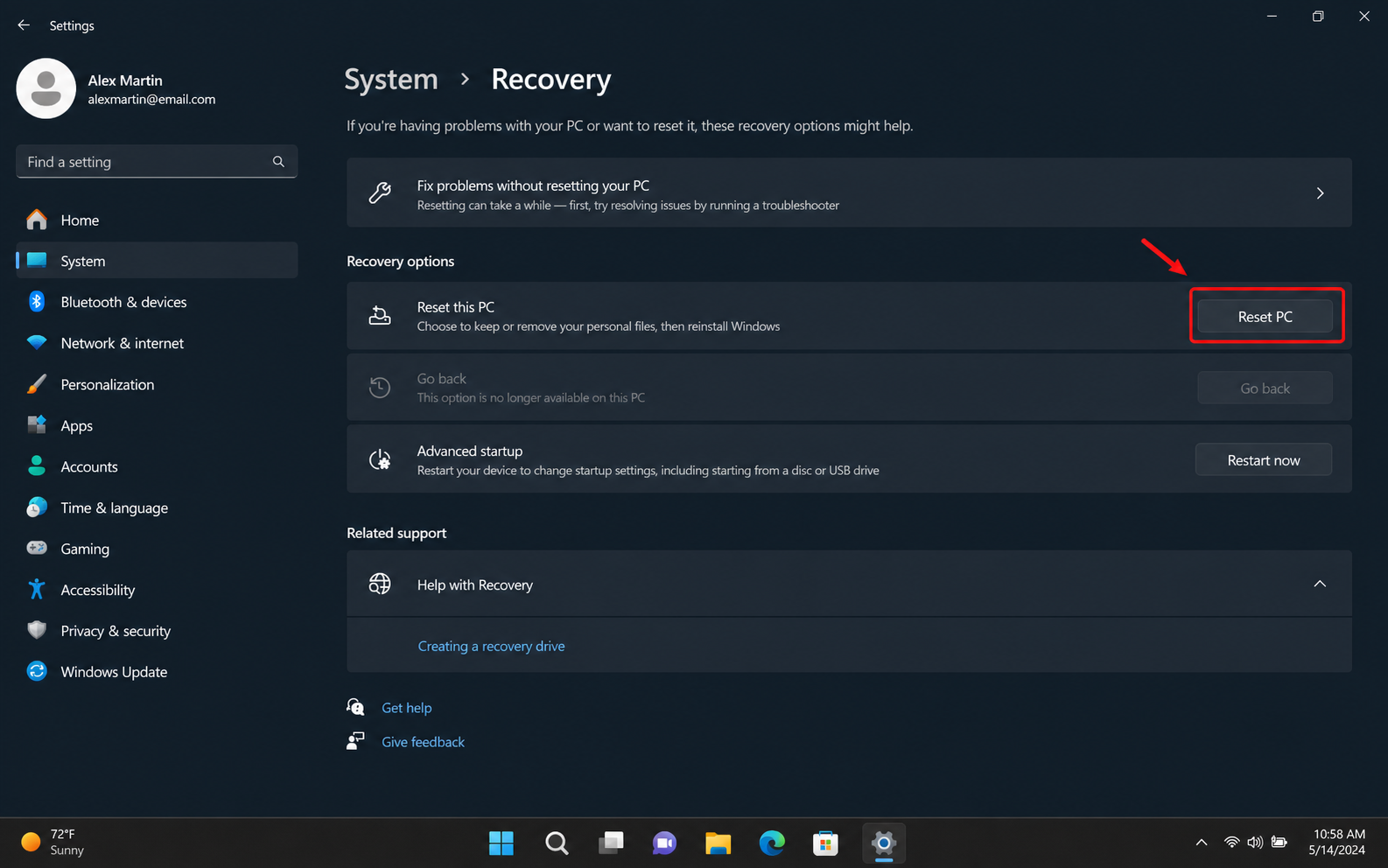Click the Accounts person icon
This screenshot has width=1388, height=868.
pos(37,466)
